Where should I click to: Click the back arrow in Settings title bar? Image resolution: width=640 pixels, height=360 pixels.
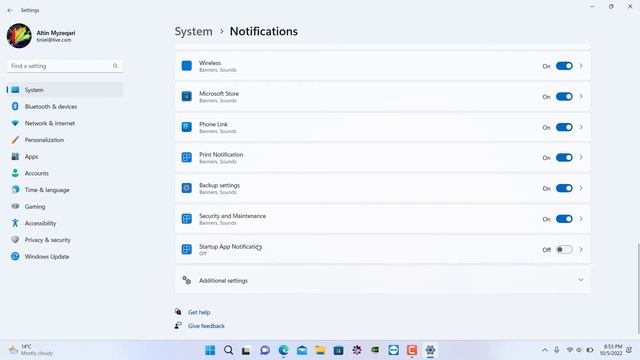coord(10,10)
